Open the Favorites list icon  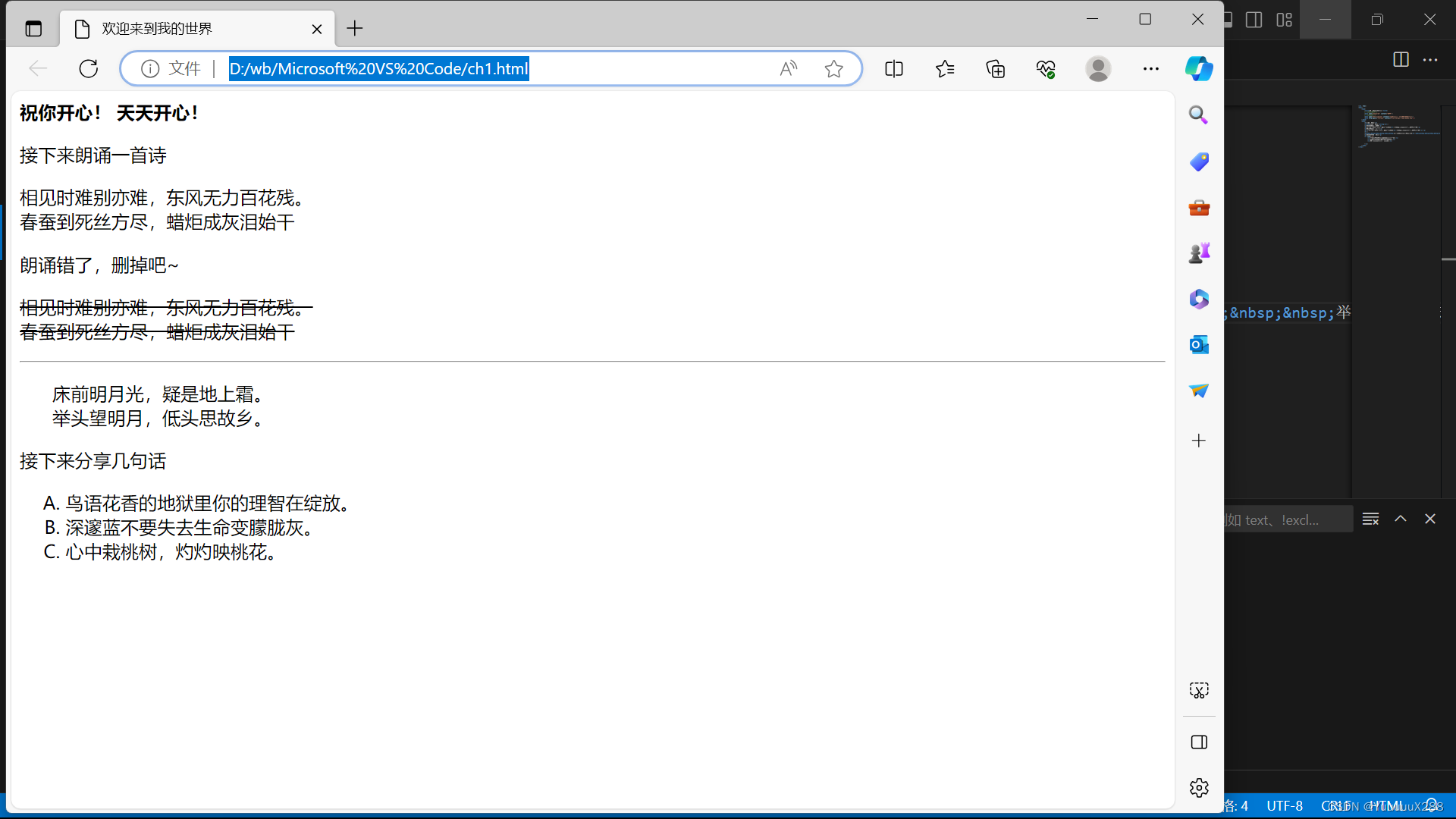coord(945,69)
